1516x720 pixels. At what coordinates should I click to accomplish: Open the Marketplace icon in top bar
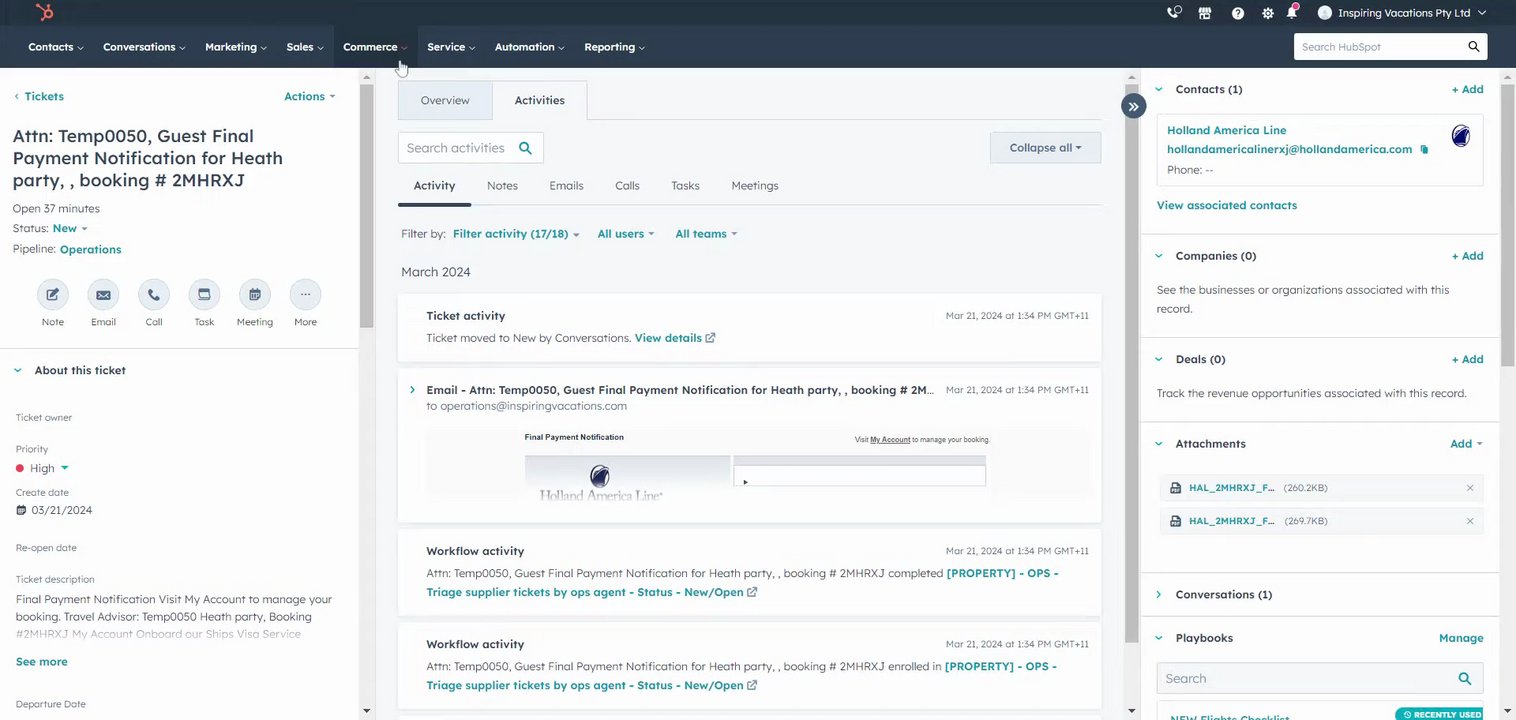(x=1205, y=13)
